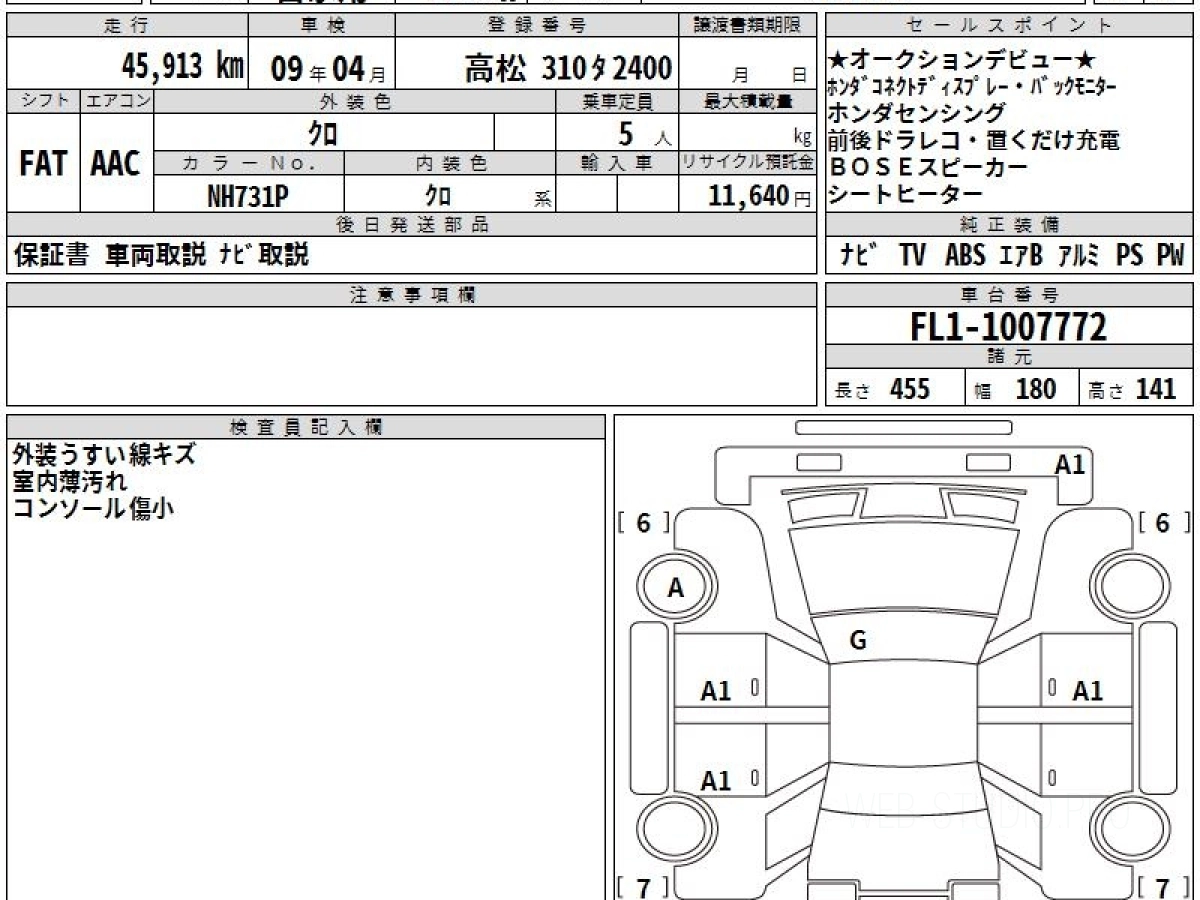Click the ナビ equipment entry
This screenshot has width=1200, height=900.
859,256
